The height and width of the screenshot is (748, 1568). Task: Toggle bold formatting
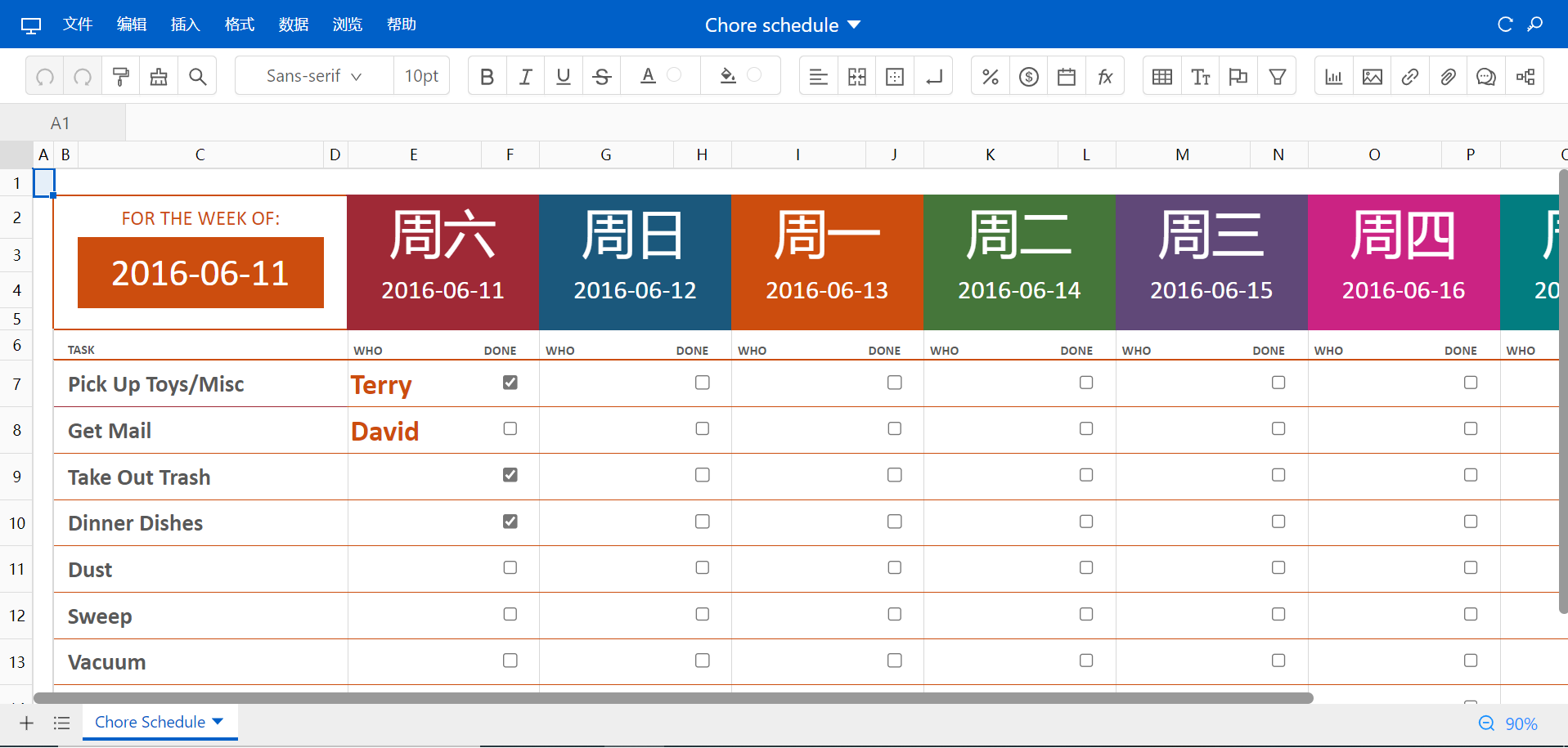pos(487,75)
